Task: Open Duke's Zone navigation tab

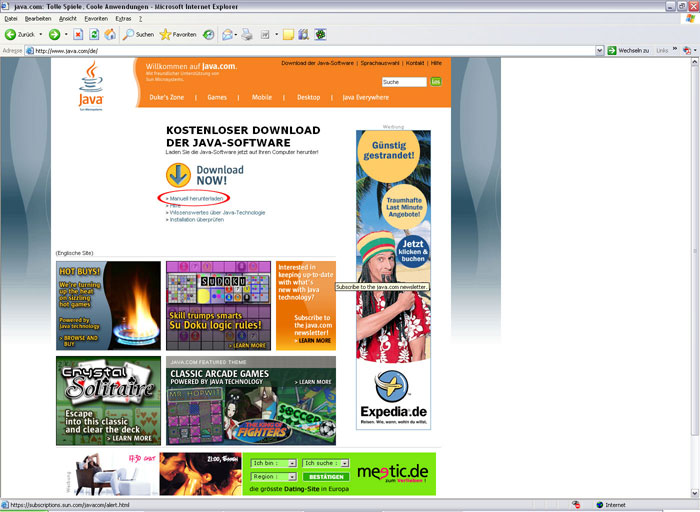Action: coord(167,97)
